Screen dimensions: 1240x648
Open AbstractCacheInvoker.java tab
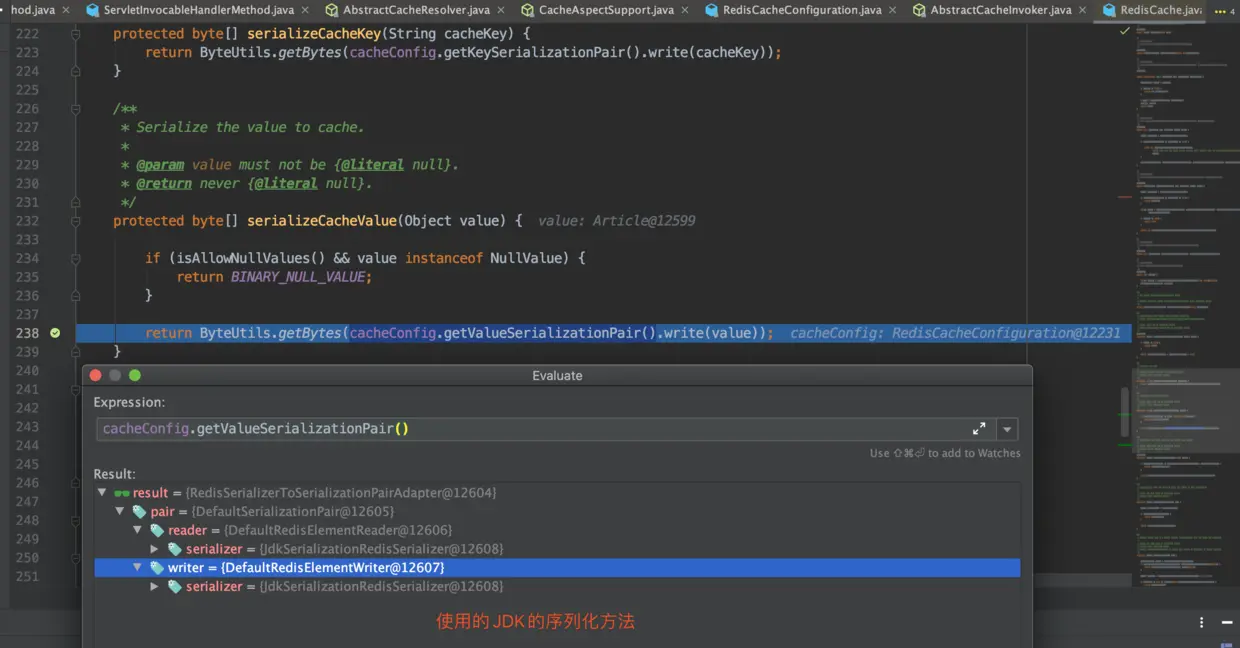click(1000, 10)
